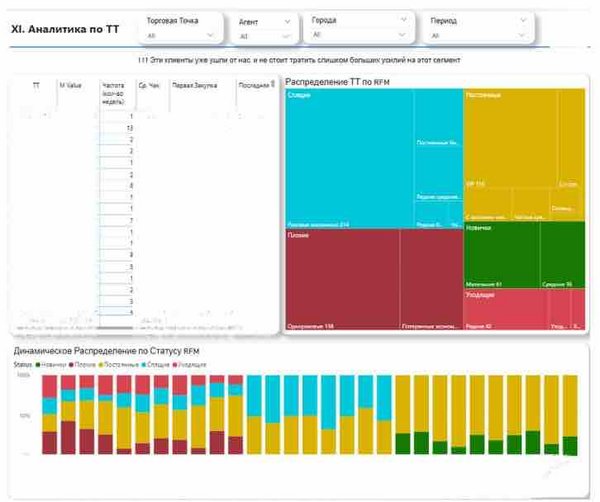Click the Спящие legend entry

(x=155, y=365)
